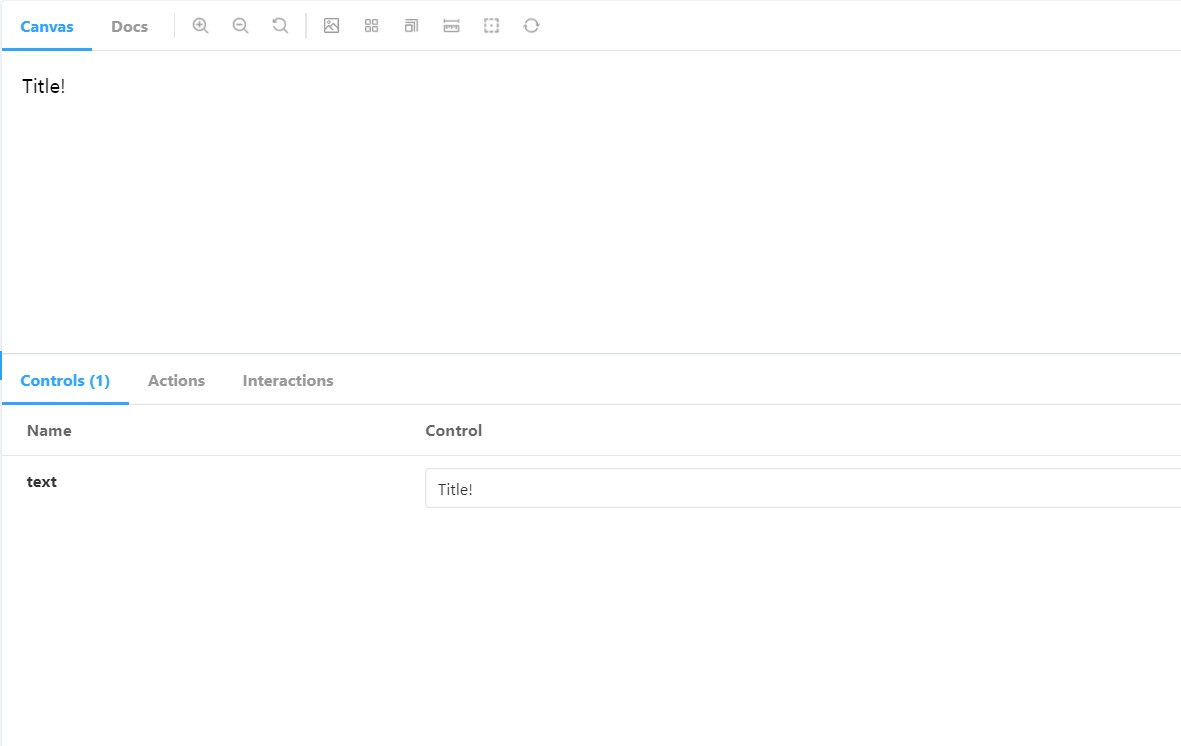This screenshot has width=1181, height=746.
Task: Click the text control input field
Action: 803,488
